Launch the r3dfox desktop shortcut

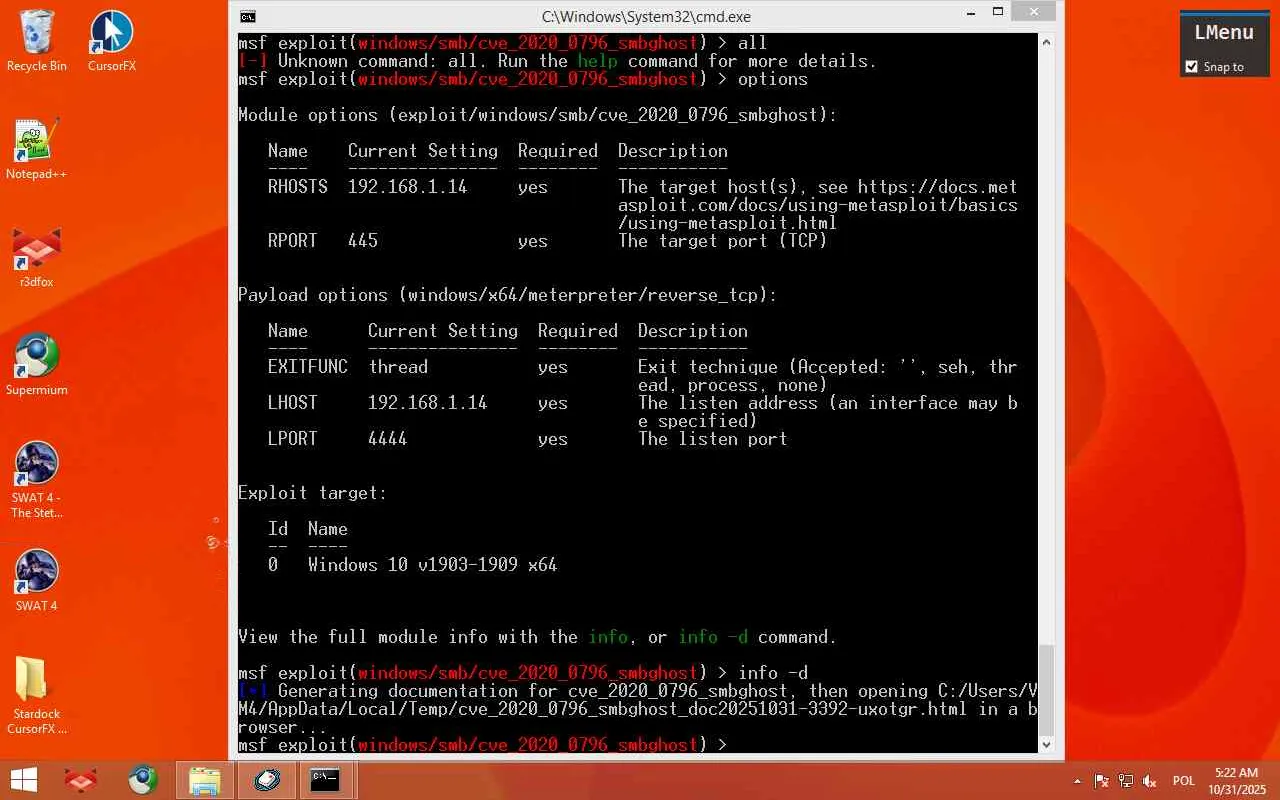37,257
